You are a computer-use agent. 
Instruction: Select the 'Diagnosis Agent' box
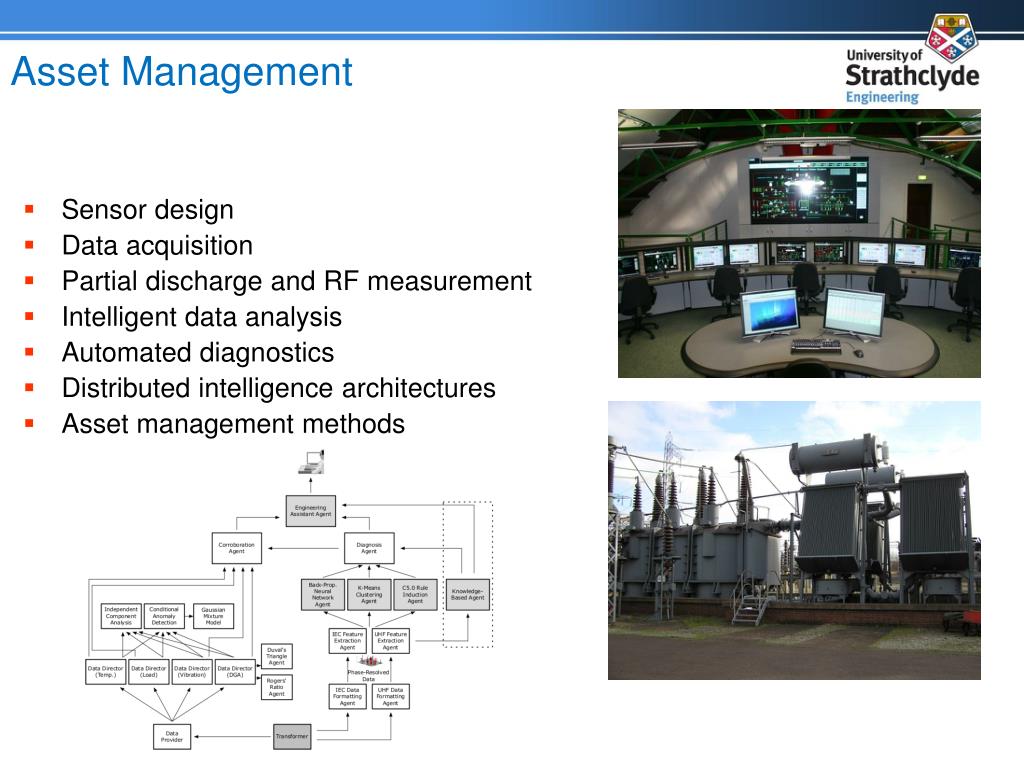click(x=369, y=548)
